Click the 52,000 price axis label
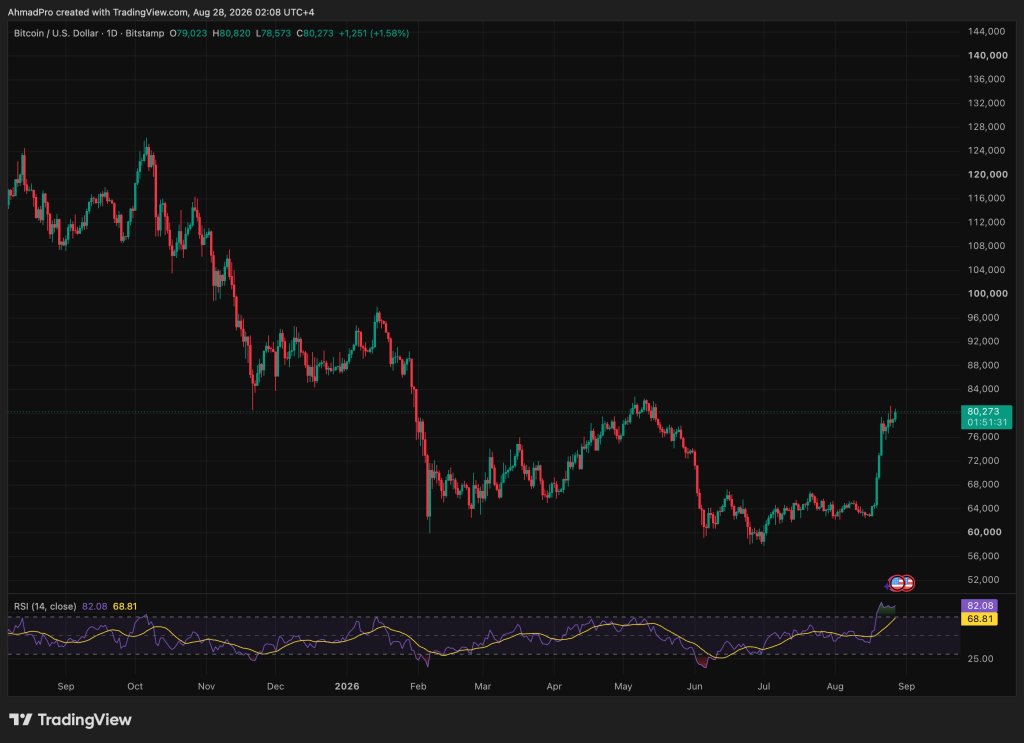Image resolution: width=1024 pixels, height=743 pixels. point(984,580)
